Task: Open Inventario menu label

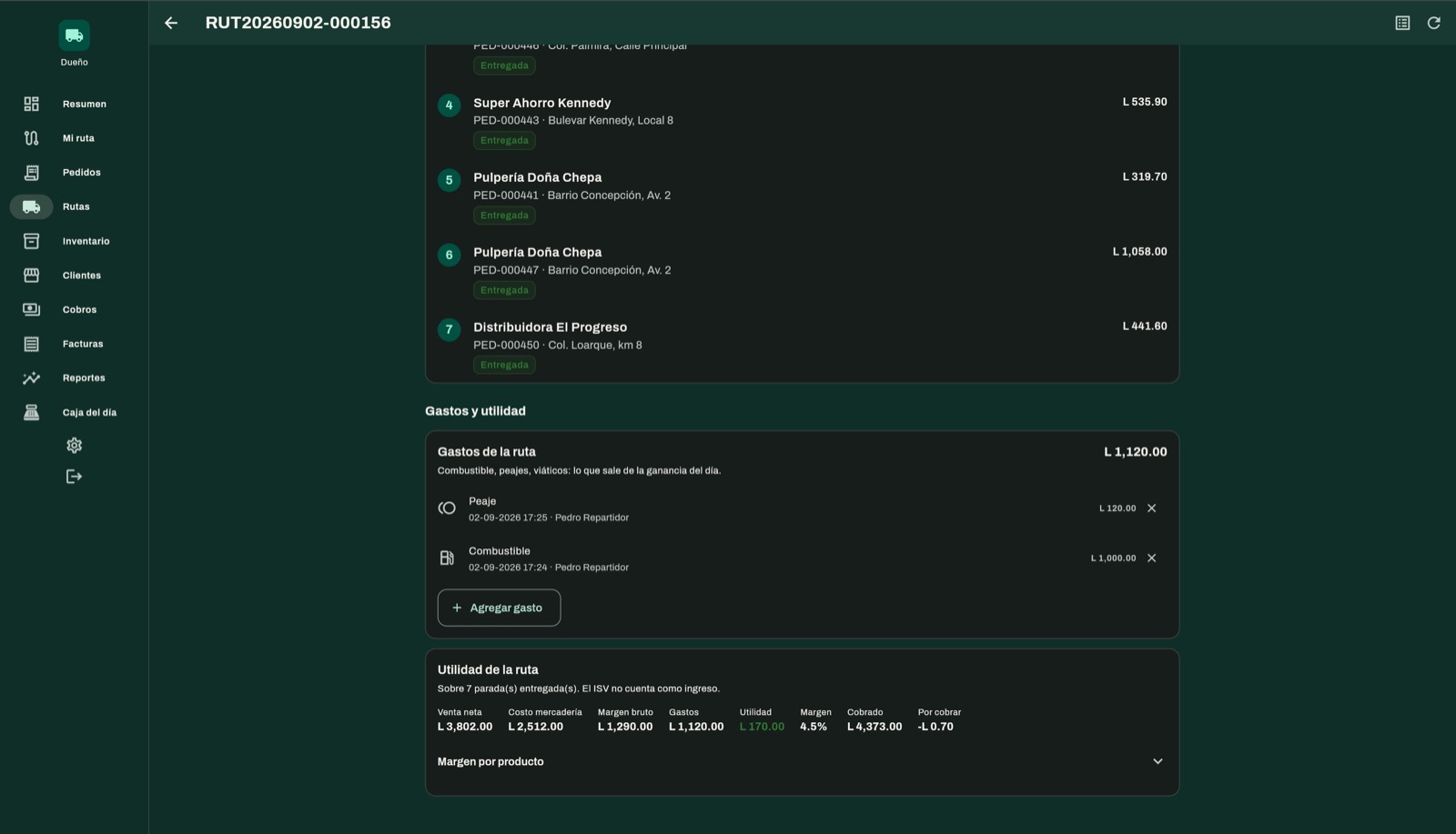Action: [x=86, y=241]
